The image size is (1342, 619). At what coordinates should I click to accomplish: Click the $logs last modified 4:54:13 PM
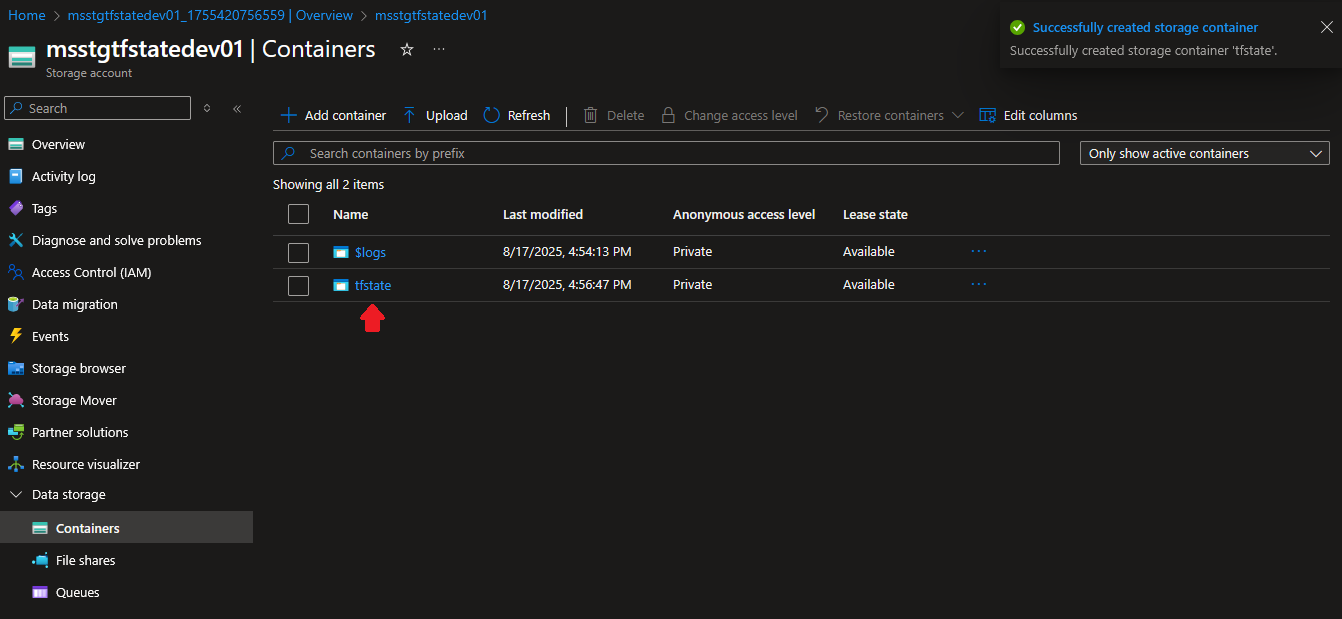coord(567,252)
